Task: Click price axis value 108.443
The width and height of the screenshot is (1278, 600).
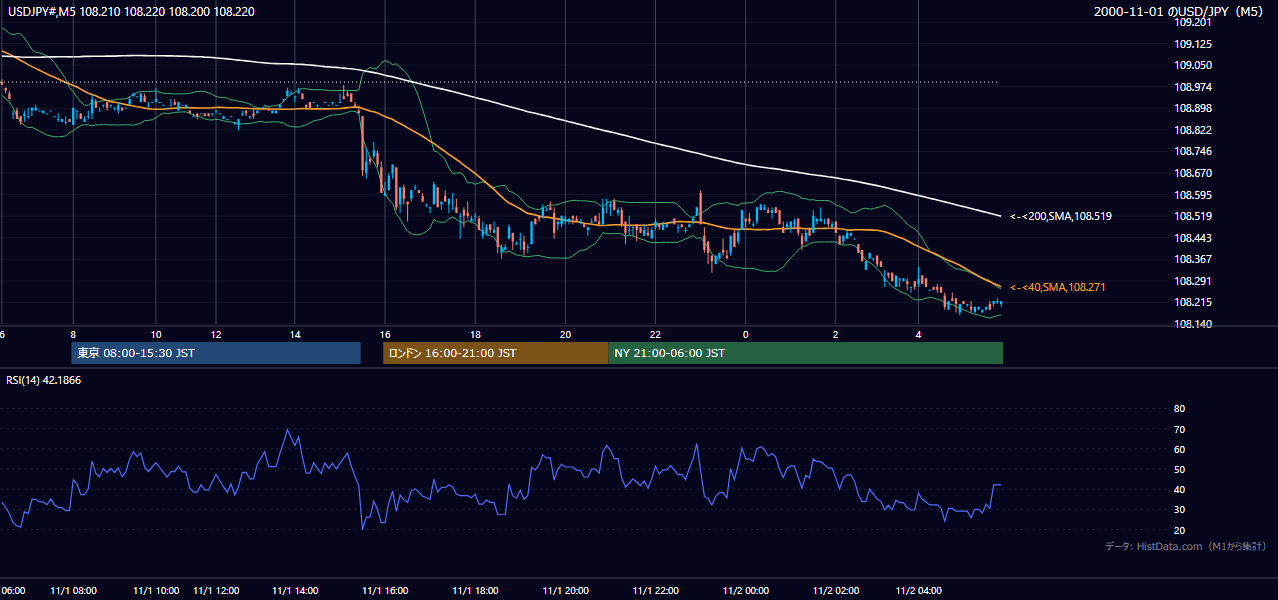Action: point(1192,238)
